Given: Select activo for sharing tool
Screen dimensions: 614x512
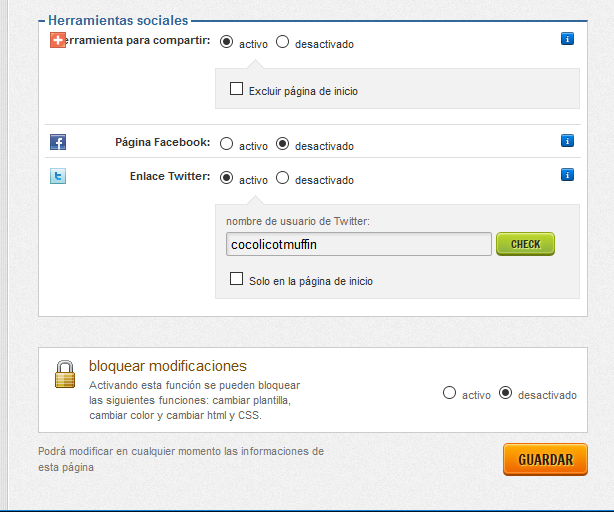Looking at the screenshot, I should tap(226, 41).
